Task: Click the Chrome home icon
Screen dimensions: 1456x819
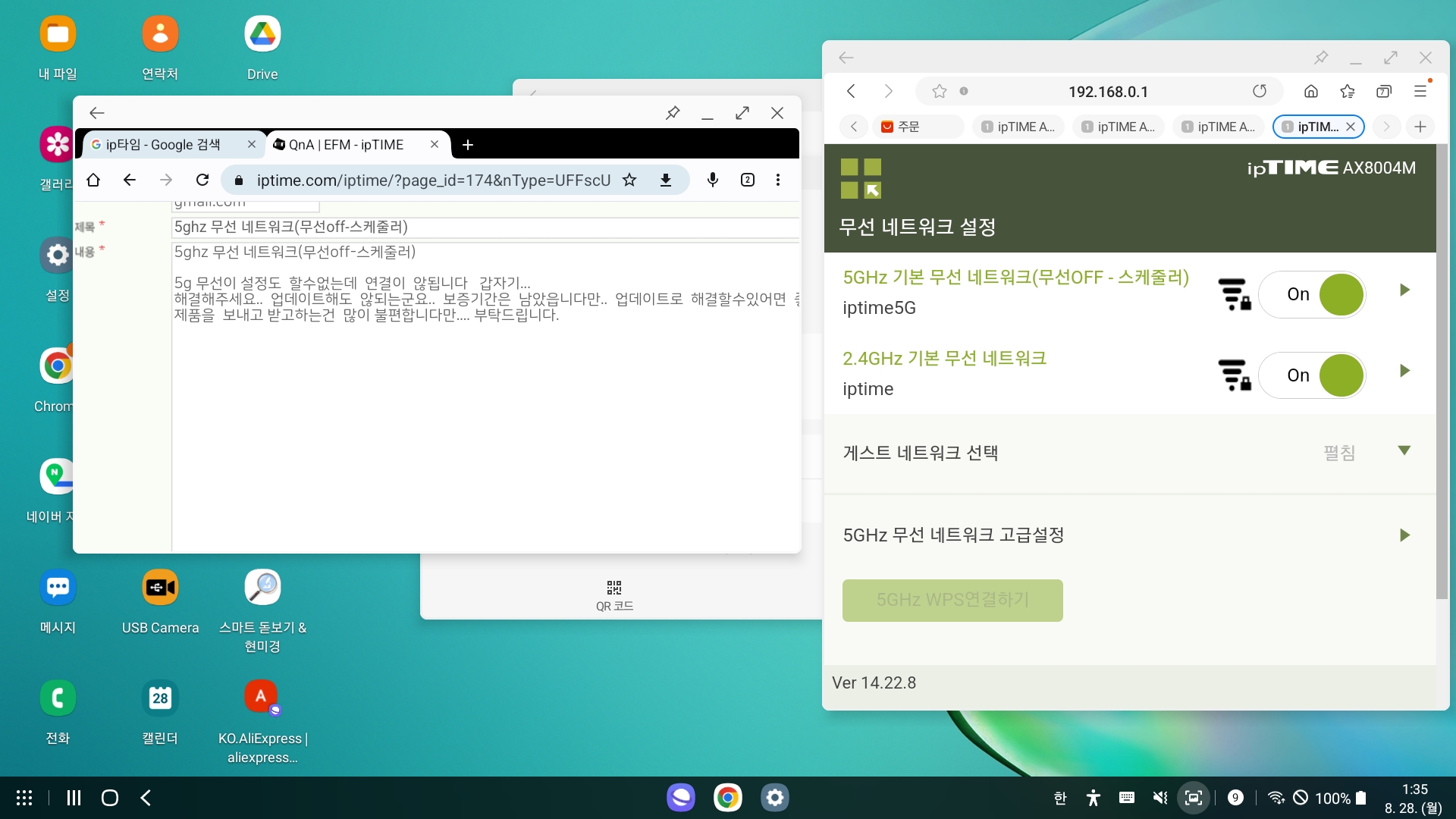Action: click(93, 180)
